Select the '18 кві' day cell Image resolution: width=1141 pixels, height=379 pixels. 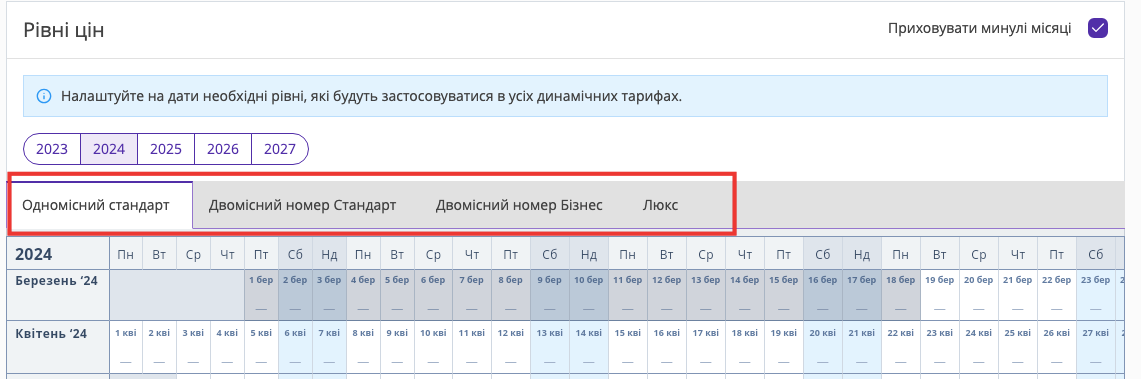[744, 346]
